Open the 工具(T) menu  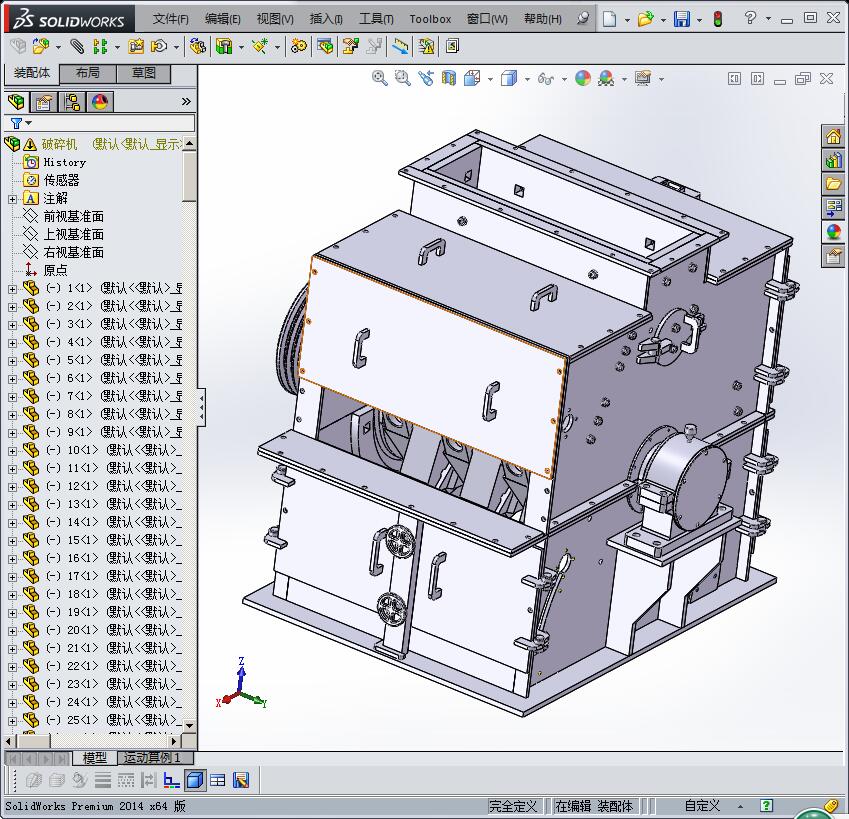(376, 19)
